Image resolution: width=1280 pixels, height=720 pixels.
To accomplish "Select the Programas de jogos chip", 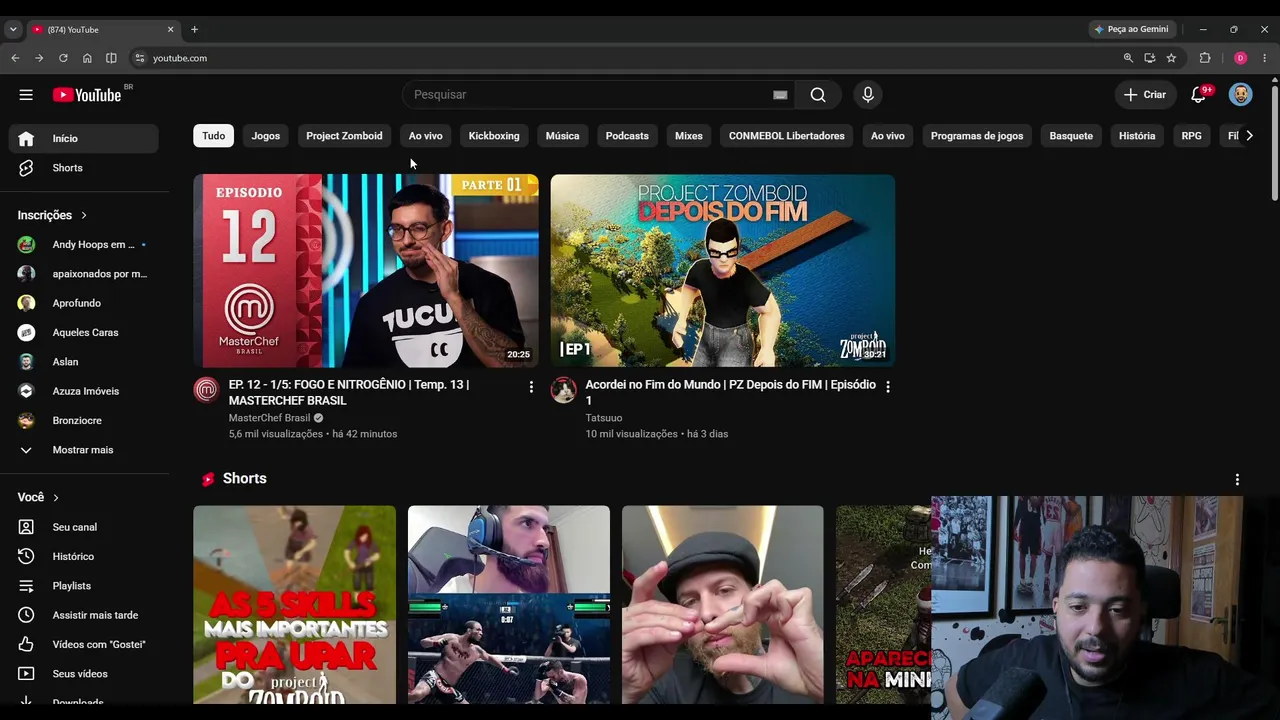I will pyautogui.click(x=977, y=136).
